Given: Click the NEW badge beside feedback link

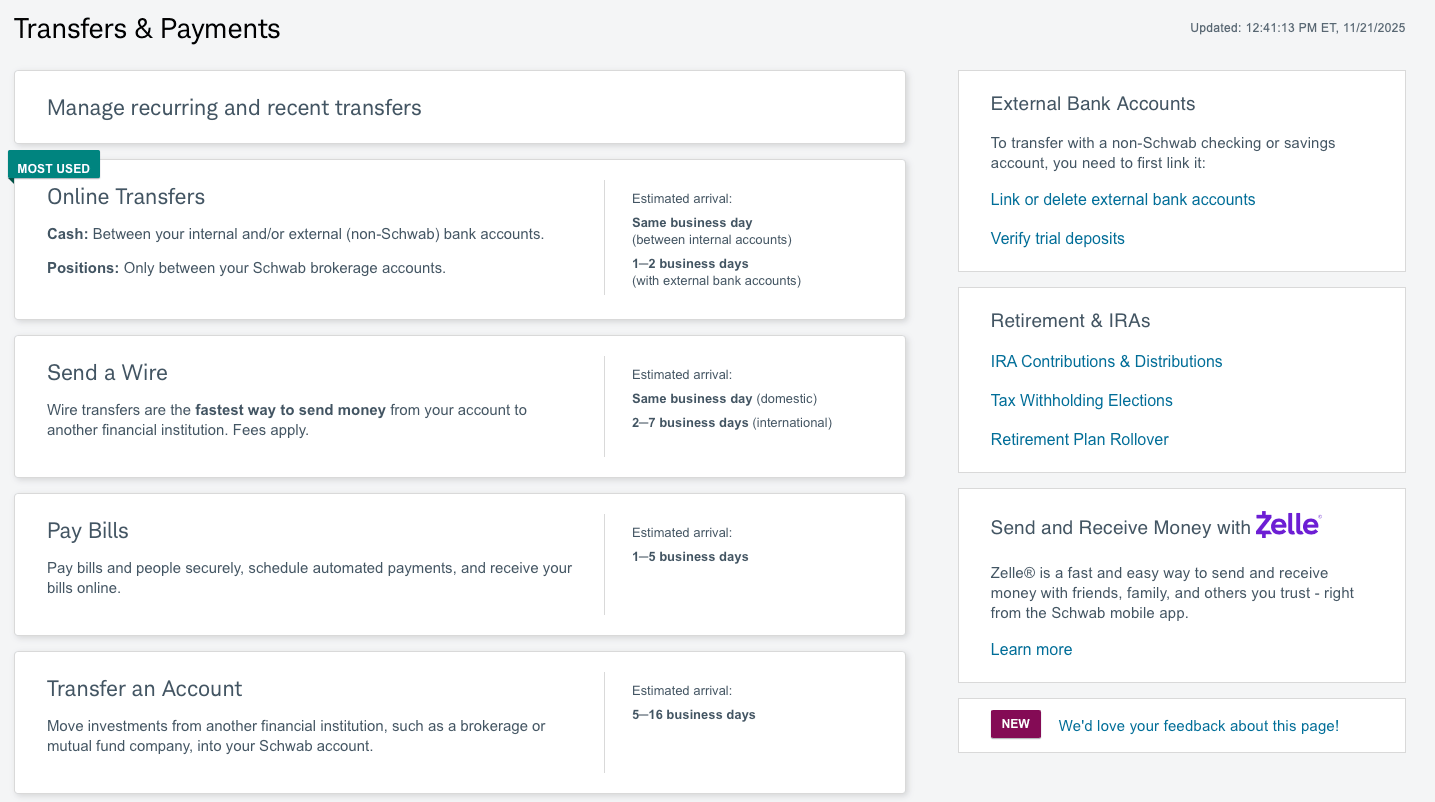Looking at the screenshot, I should (x=1015, y=725).
